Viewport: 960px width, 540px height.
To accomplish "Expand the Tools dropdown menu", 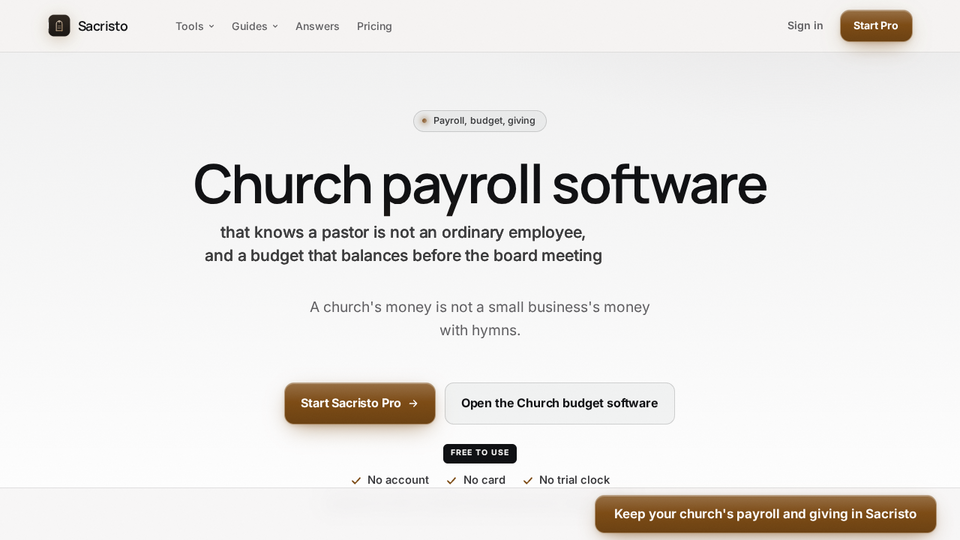I will 195,26.
